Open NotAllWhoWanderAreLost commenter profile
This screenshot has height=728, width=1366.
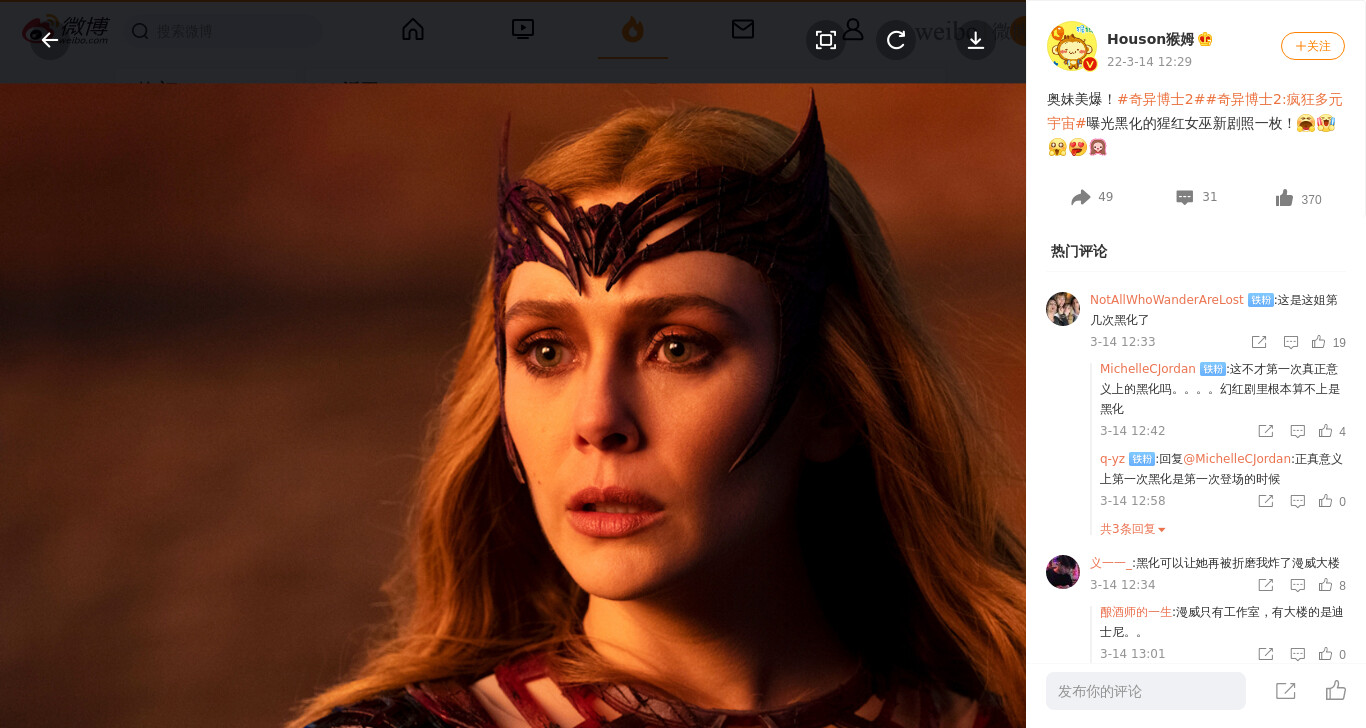(x=1166, y=300)
